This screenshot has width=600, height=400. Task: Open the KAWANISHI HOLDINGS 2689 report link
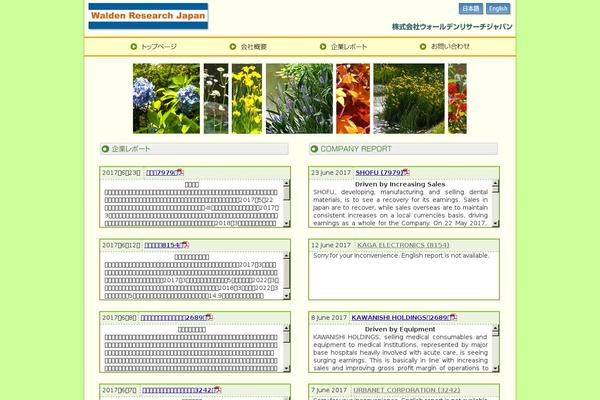[x=400, y=318]
